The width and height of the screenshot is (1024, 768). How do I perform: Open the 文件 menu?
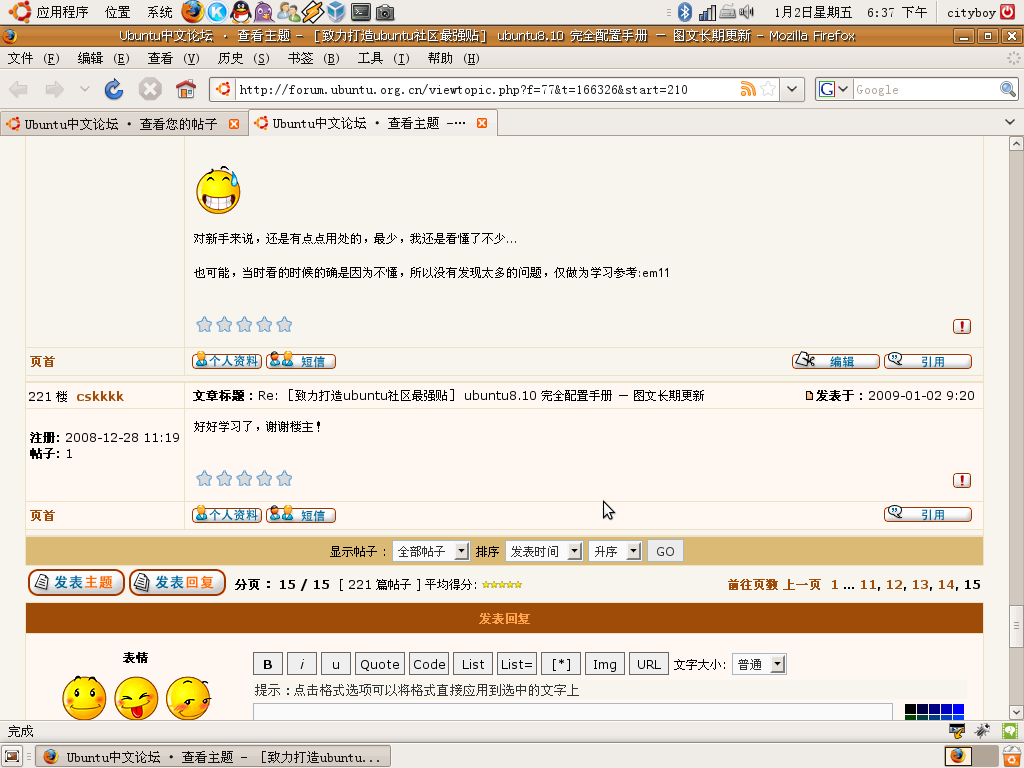coord(33,58)
